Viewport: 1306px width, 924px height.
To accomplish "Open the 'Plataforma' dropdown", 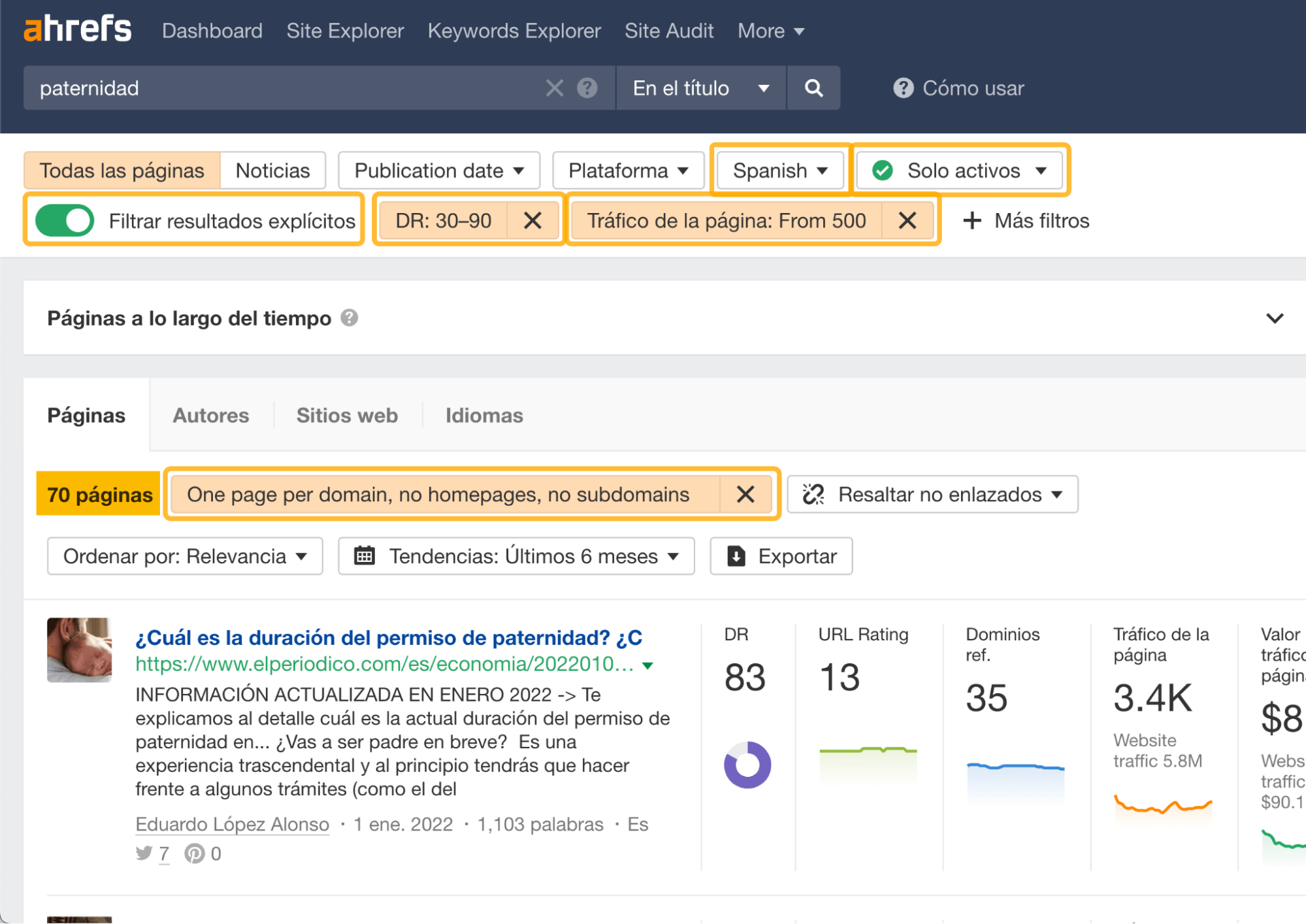I will [x=627, y=171].
